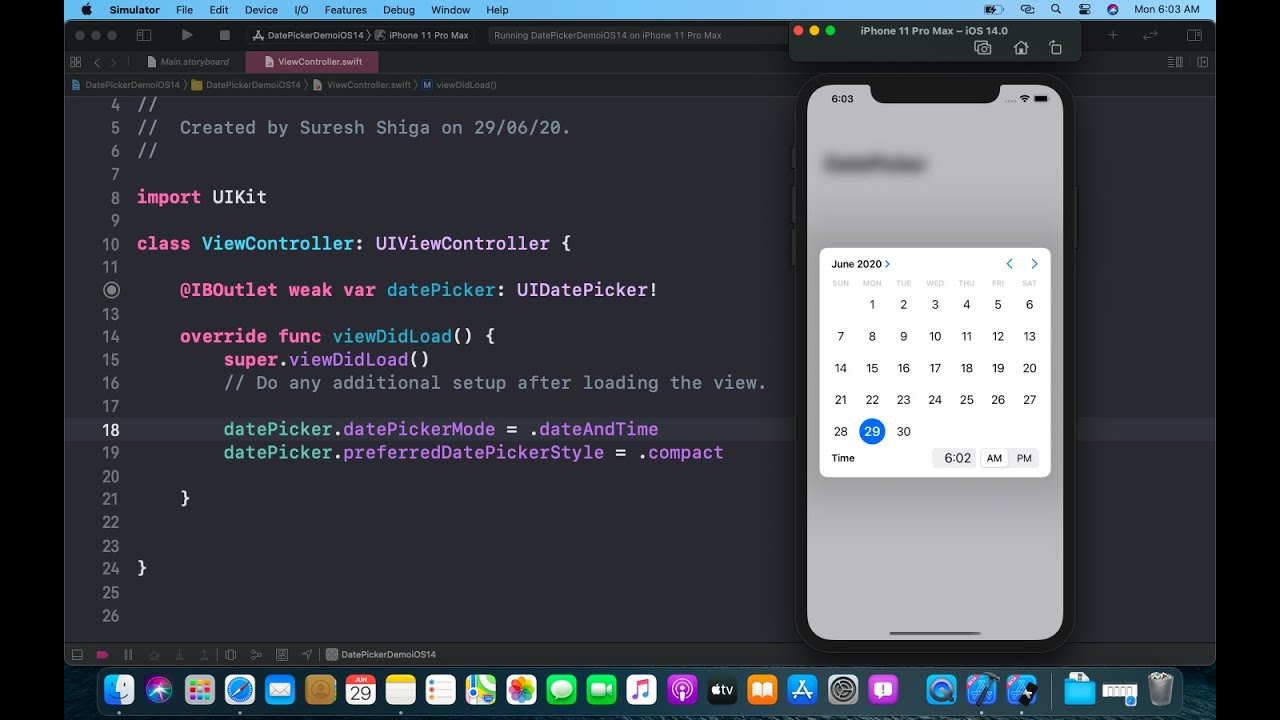Click the code review arrows icon
Screen dimensions: 1280x720
pyautogui.click(x=1150, y=35)
